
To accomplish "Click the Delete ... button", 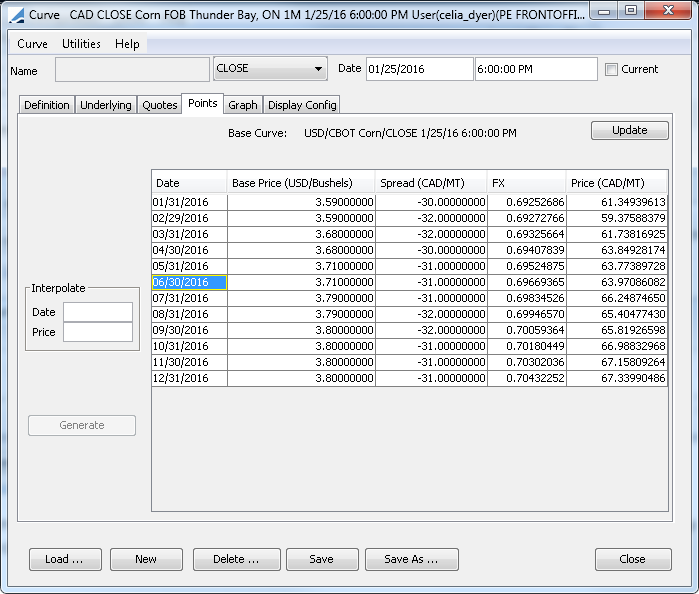I will click(237, 559).
